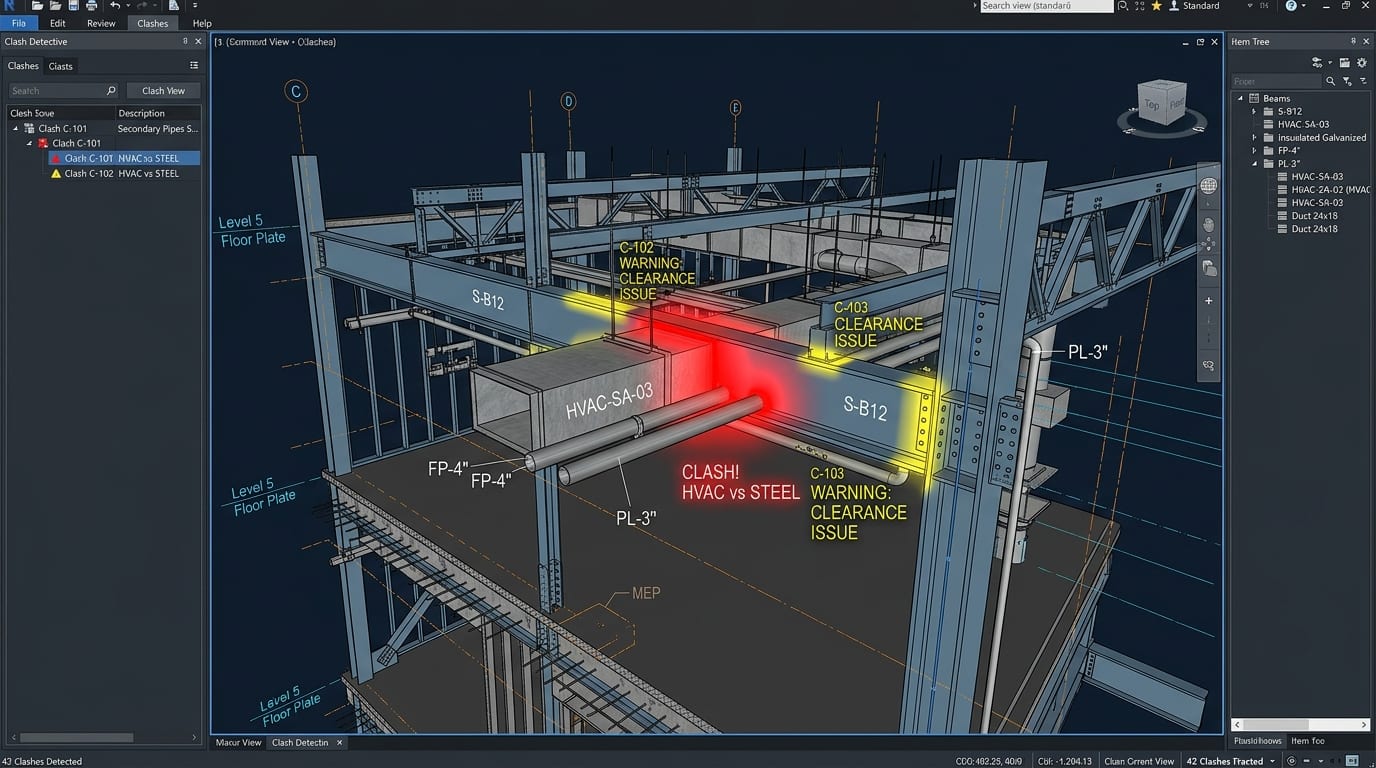Switch to the Clasts tab in Clash Detective
This screenshot has height=768, width=1376.
[61, 66]
